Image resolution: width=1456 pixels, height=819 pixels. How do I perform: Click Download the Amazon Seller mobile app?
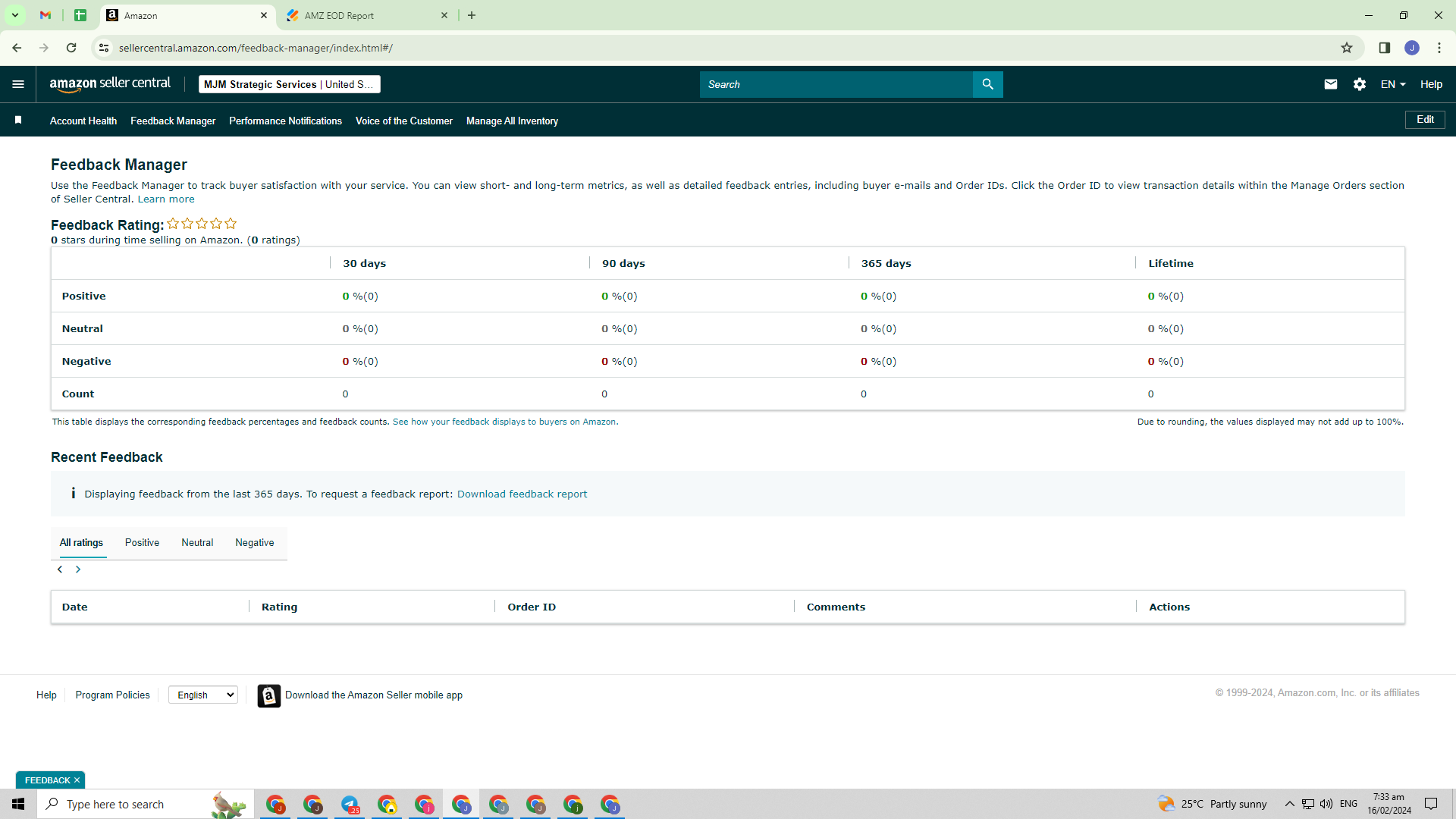pyautogui.click(x=374, y=695)
